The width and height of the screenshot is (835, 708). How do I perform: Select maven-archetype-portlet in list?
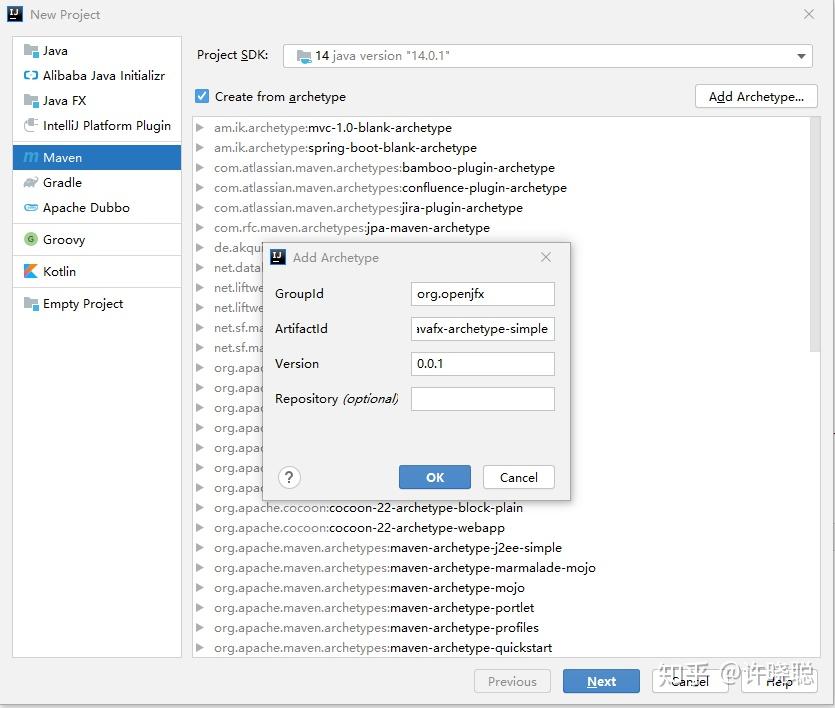point(374,607)
